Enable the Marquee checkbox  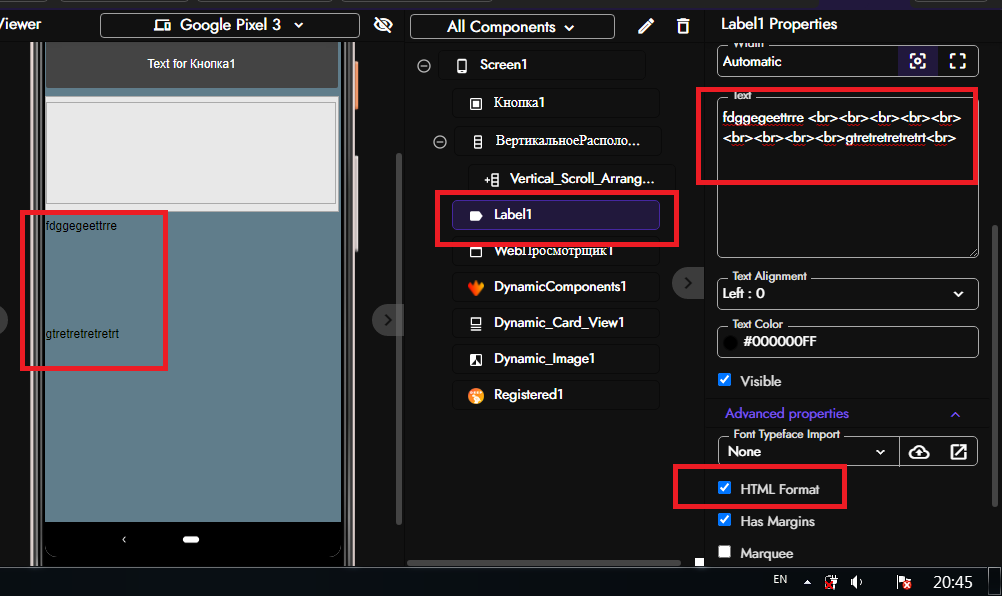725,551
